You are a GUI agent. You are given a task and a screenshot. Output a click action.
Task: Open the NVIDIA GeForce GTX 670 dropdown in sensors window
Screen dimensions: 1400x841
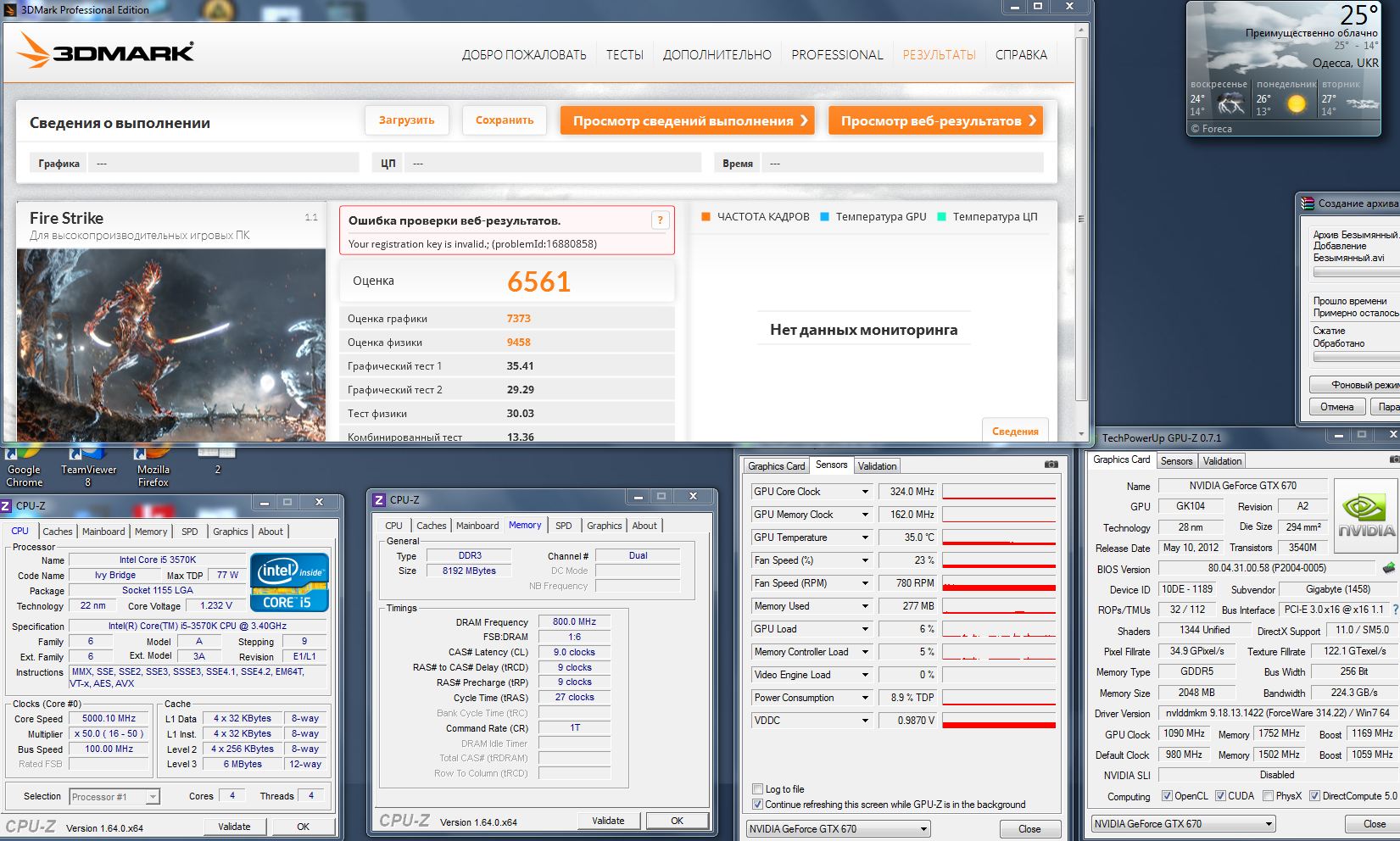pyautogui.click(x=838, y=828)
